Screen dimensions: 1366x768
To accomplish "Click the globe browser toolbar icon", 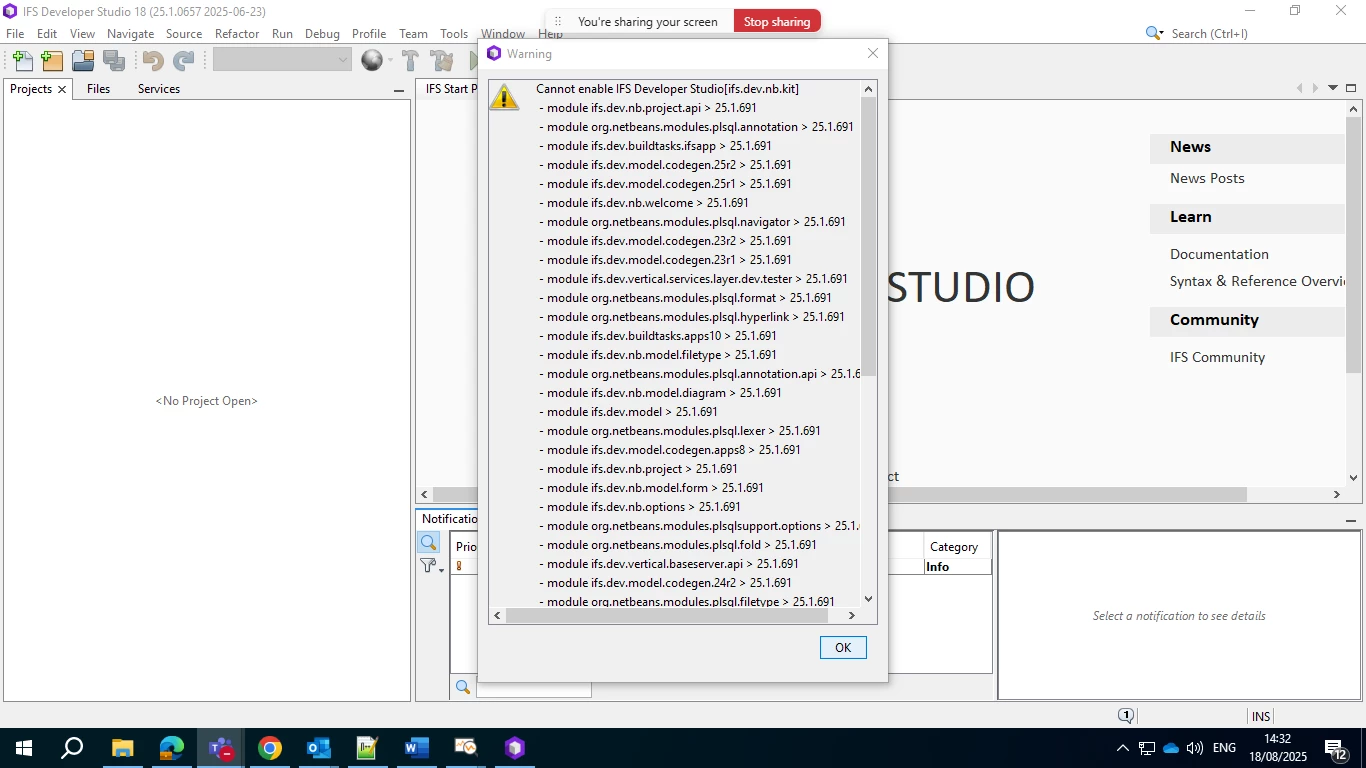I will coord(371,61).
